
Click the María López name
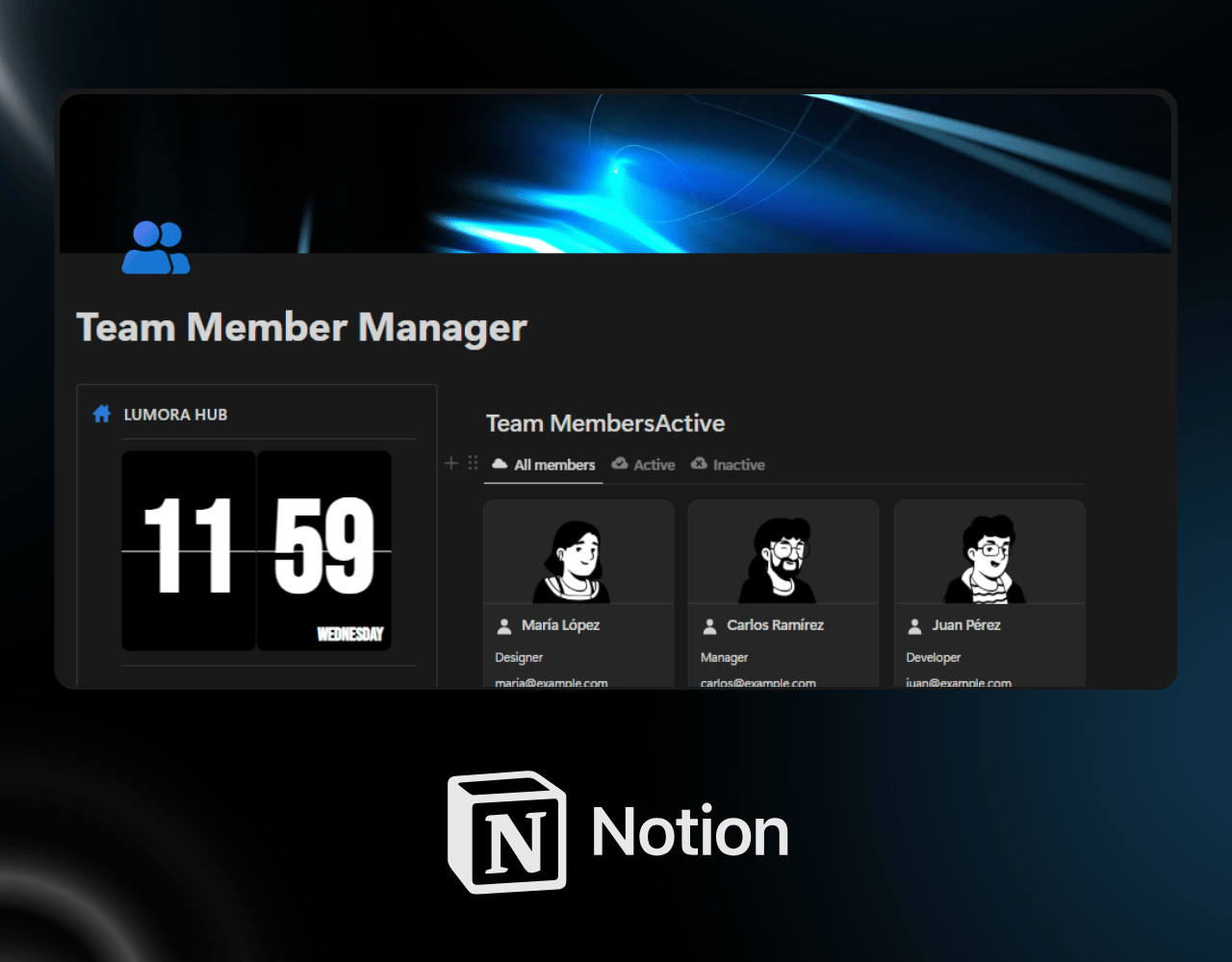click(560, 625)
